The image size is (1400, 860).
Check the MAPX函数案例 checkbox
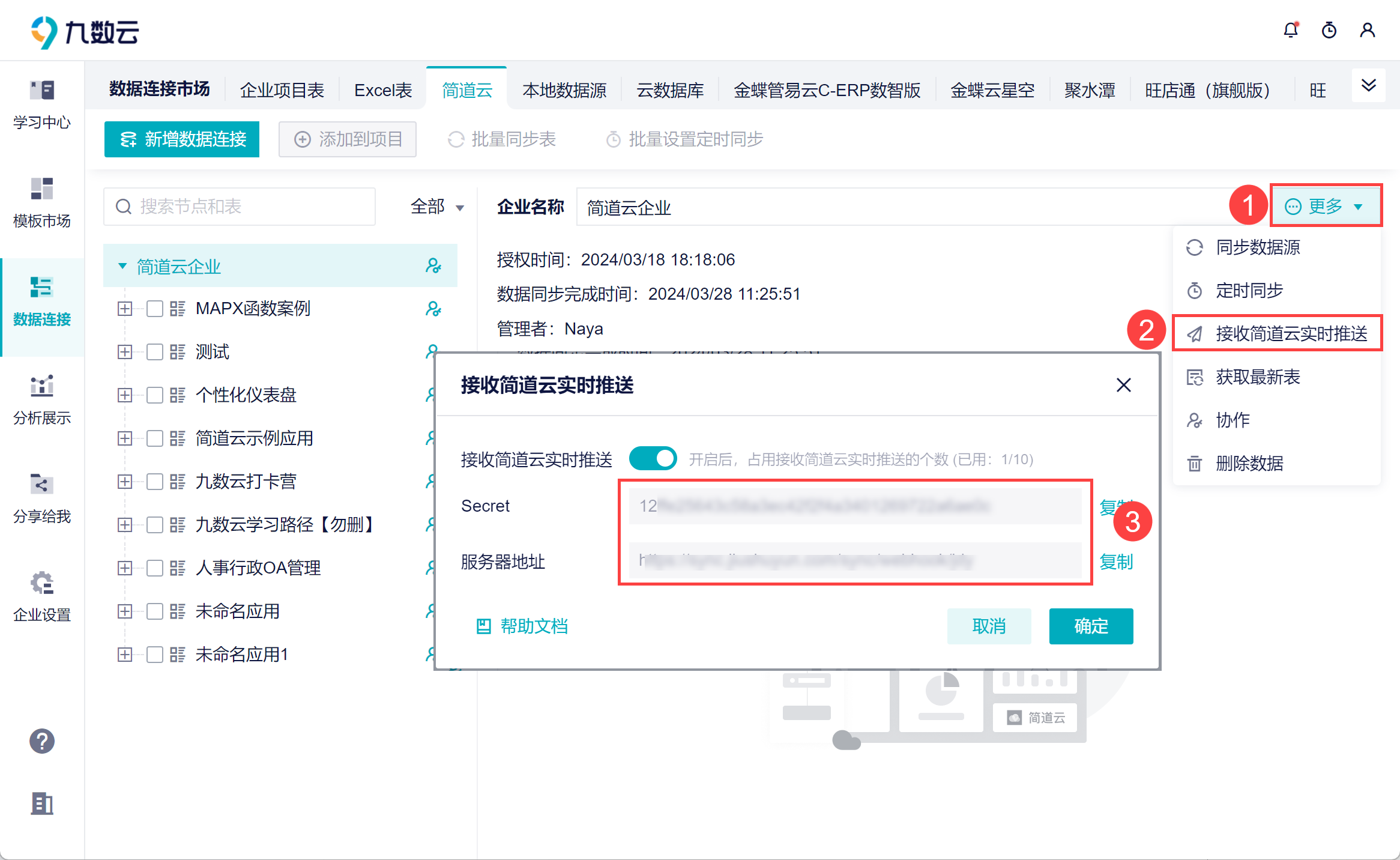155,309
